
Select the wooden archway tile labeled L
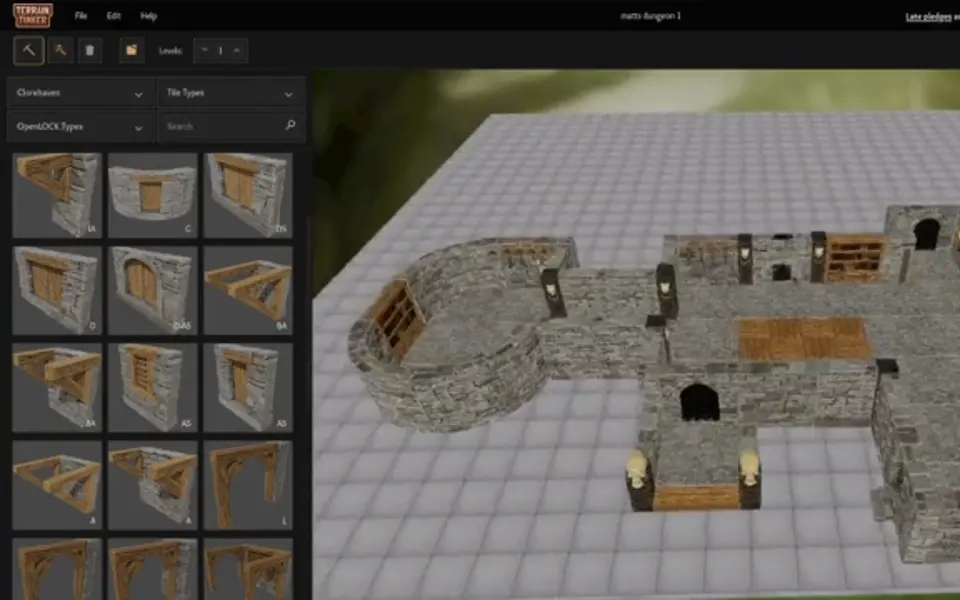pos(248,485)
